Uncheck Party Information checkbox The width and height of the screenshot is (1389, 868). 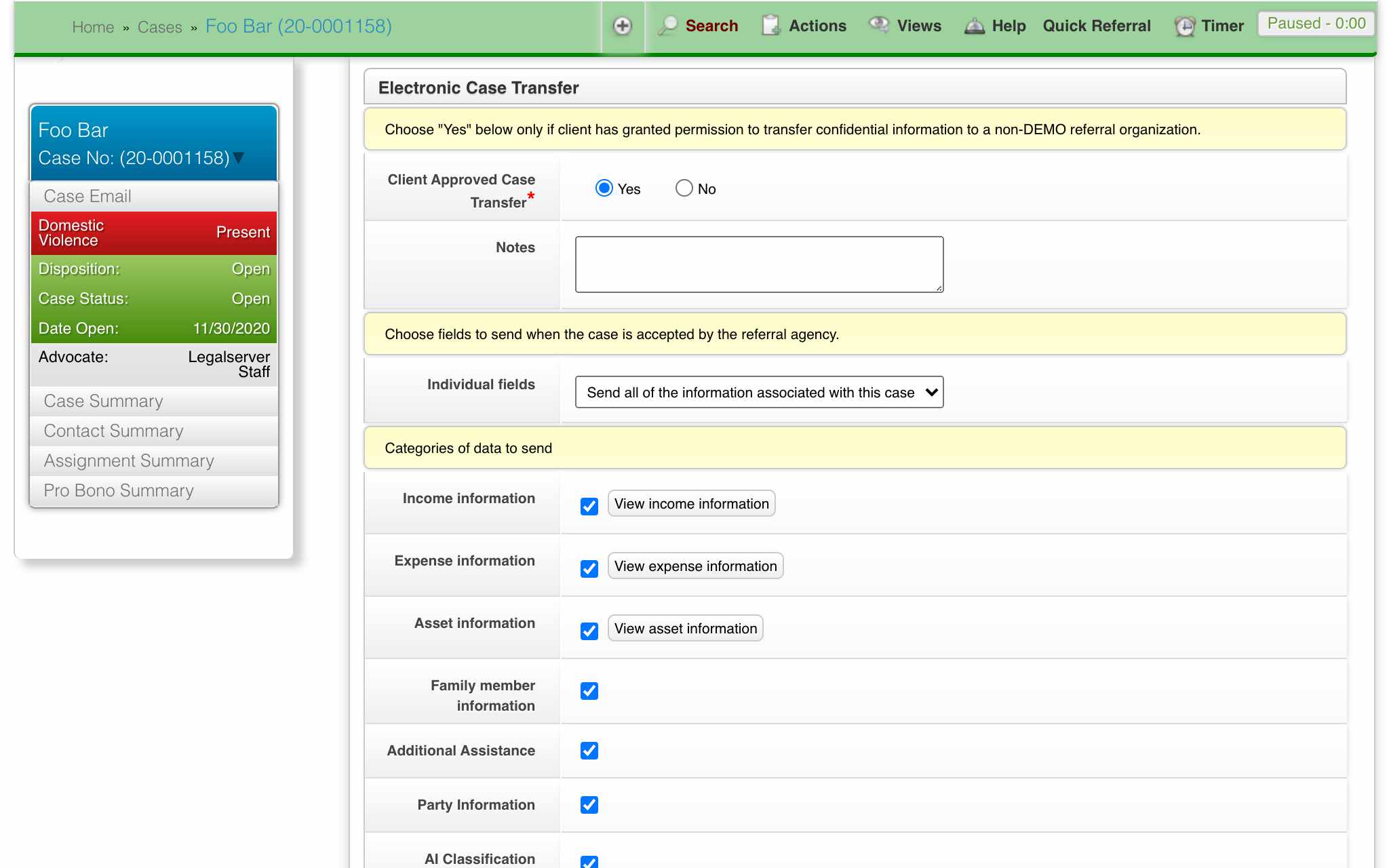(589, 804)
